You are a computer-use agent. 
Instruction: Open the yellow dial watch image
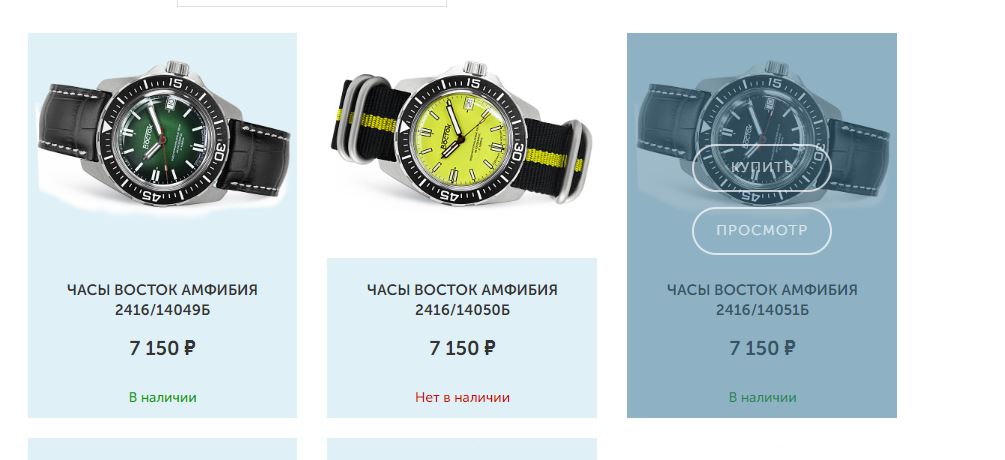[x=461, y=133]
